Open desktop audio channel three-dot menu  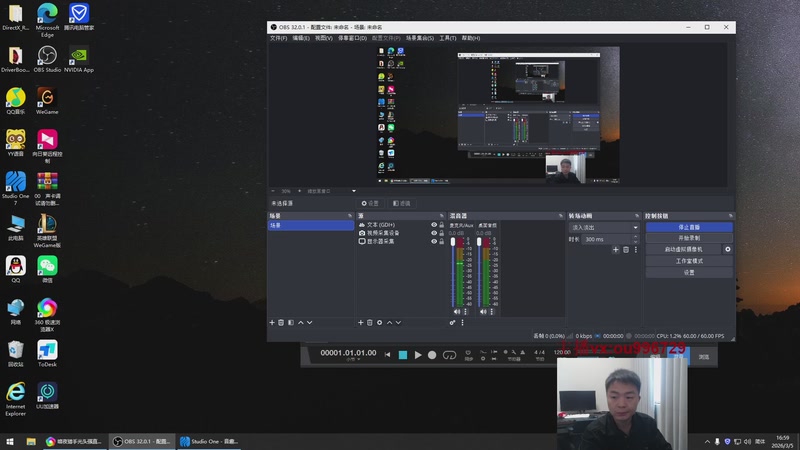point(492,312)
